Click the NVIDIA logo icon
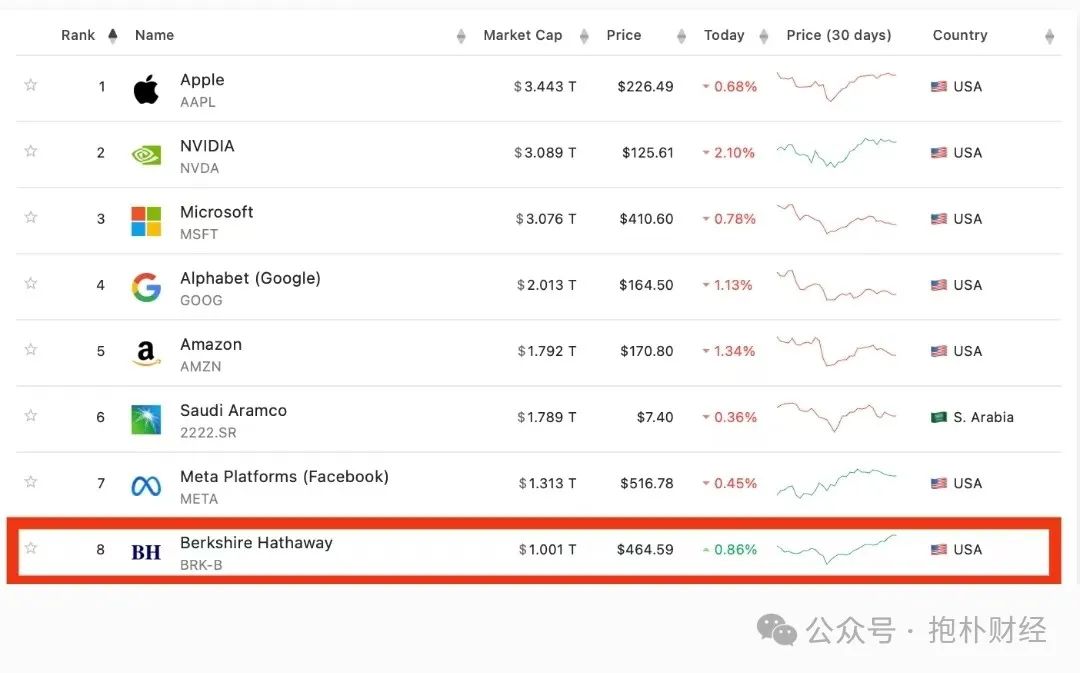This screenshot has width=1080, height=673. point(146,155)
